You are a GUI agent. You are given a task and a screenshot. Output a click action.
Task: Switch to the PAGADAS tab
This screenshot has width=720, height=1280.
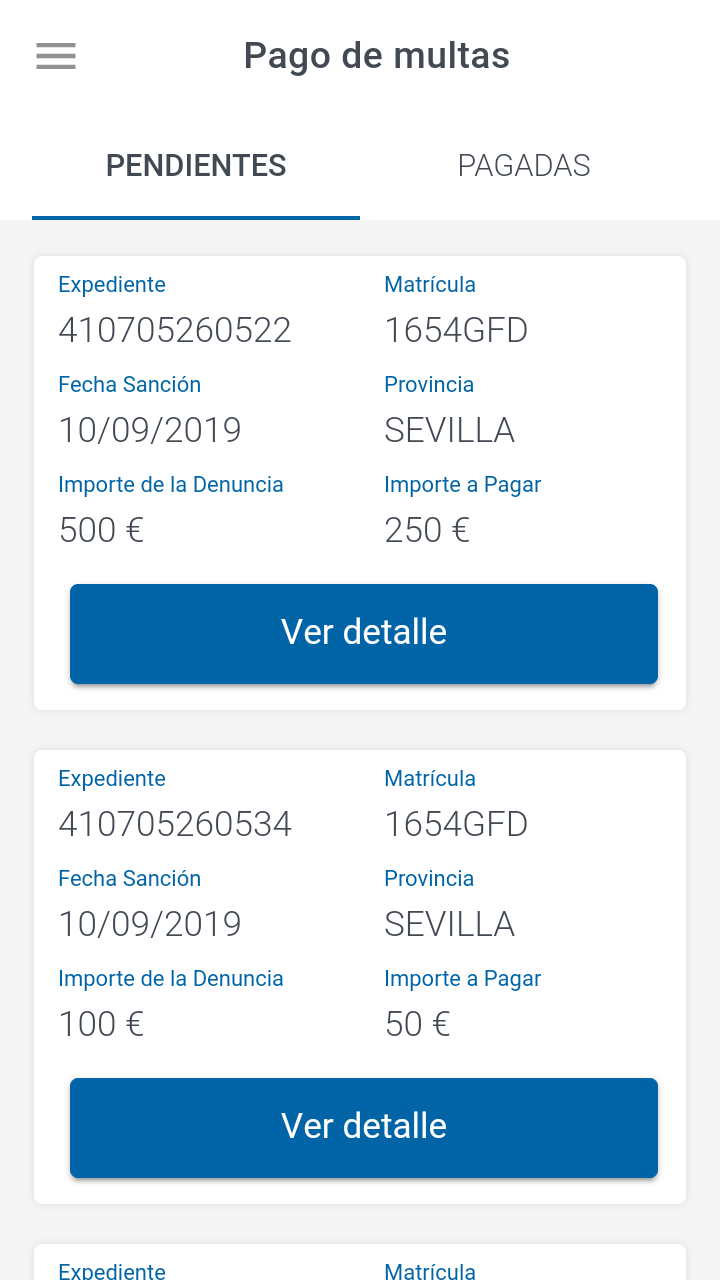coord(524,166)
